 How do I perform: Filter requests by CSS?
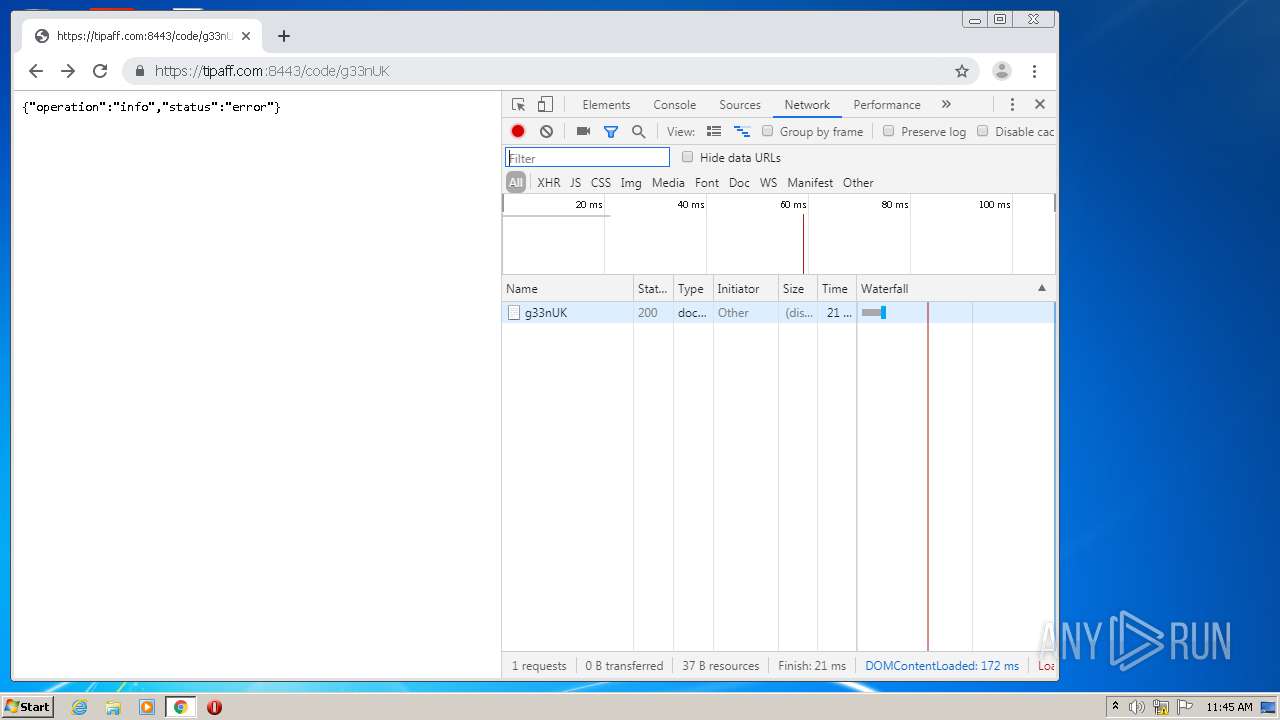[x=601, y=182]
